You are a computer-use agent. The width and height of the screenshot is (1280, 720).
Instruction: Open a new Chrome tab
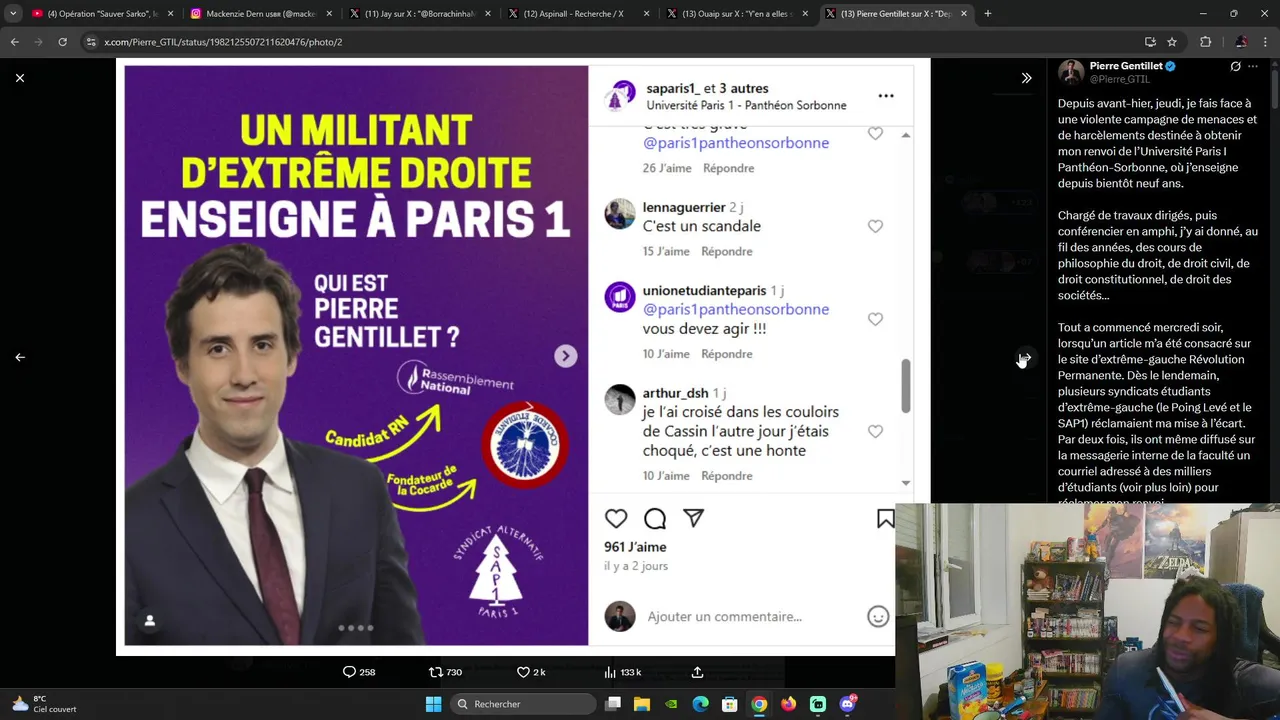[988, 14]
